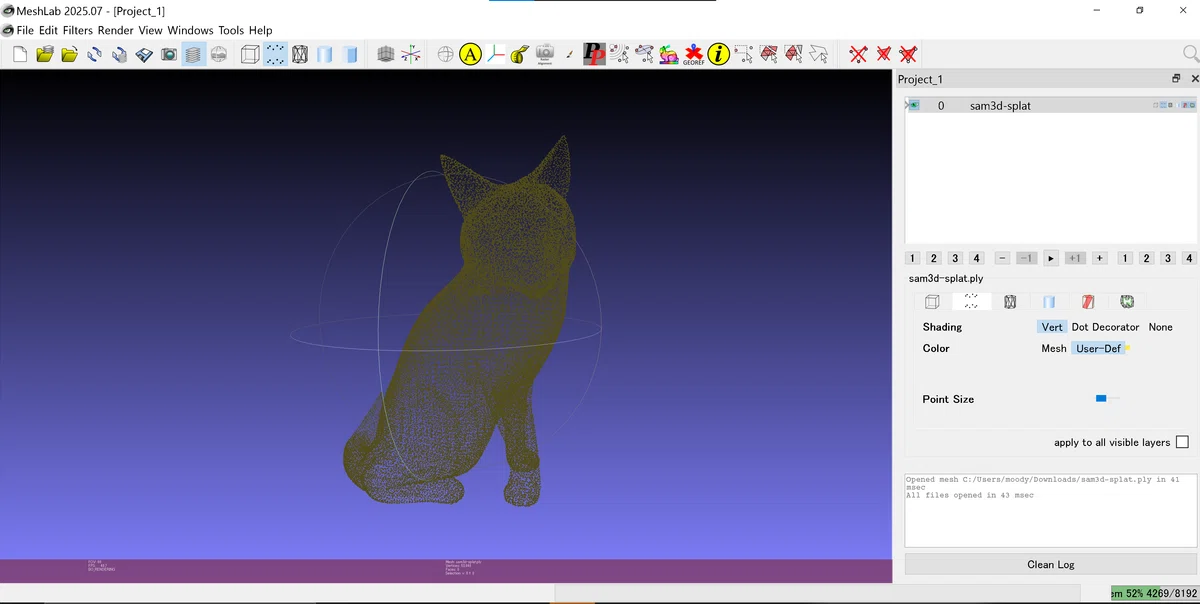Open the layer stack dialog icon

(x=194, y=55)
